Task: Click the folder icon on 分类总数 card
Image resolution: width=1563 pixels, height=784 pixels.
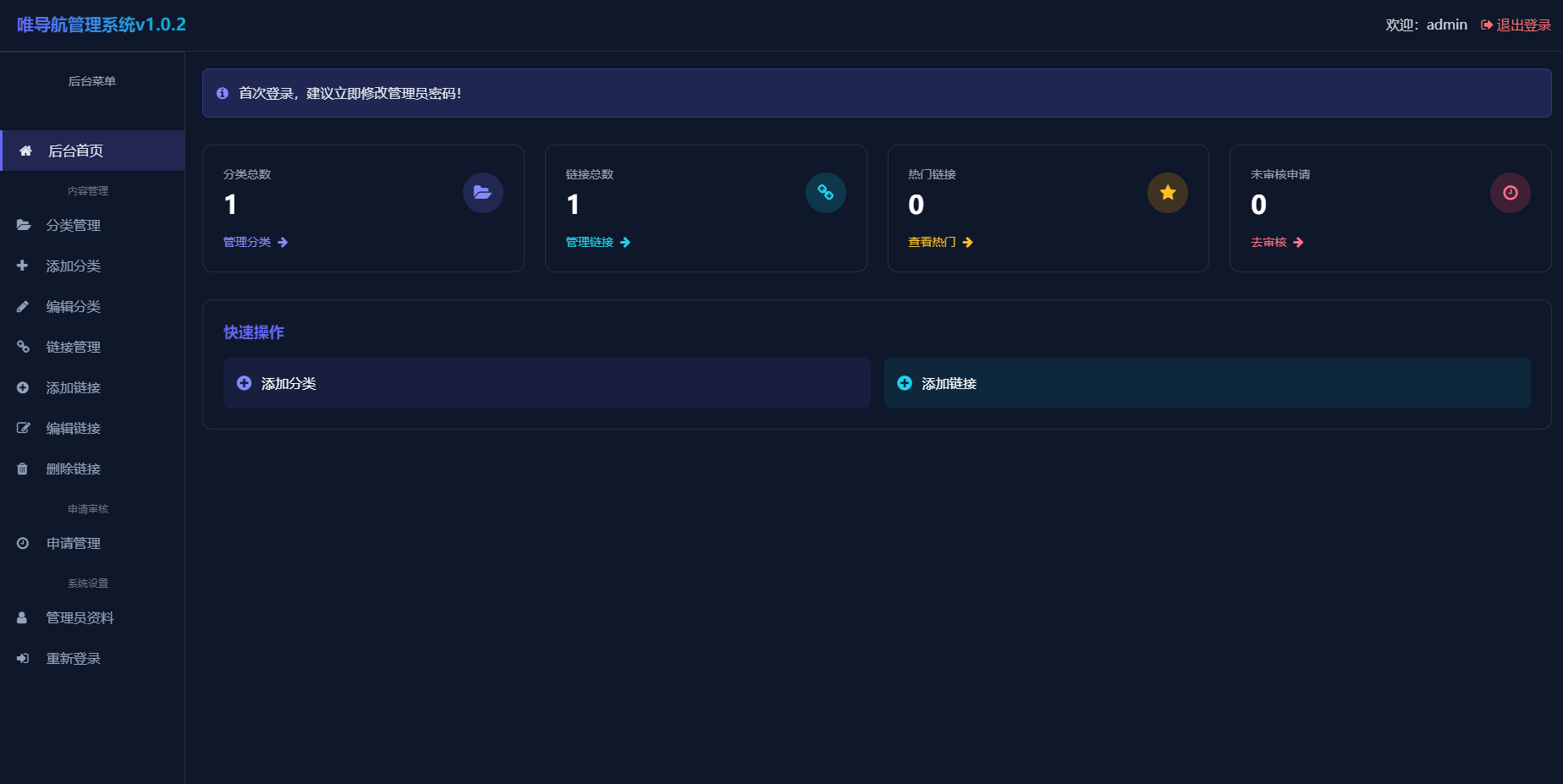Action: pyautogui.click(x=482, y=193)
